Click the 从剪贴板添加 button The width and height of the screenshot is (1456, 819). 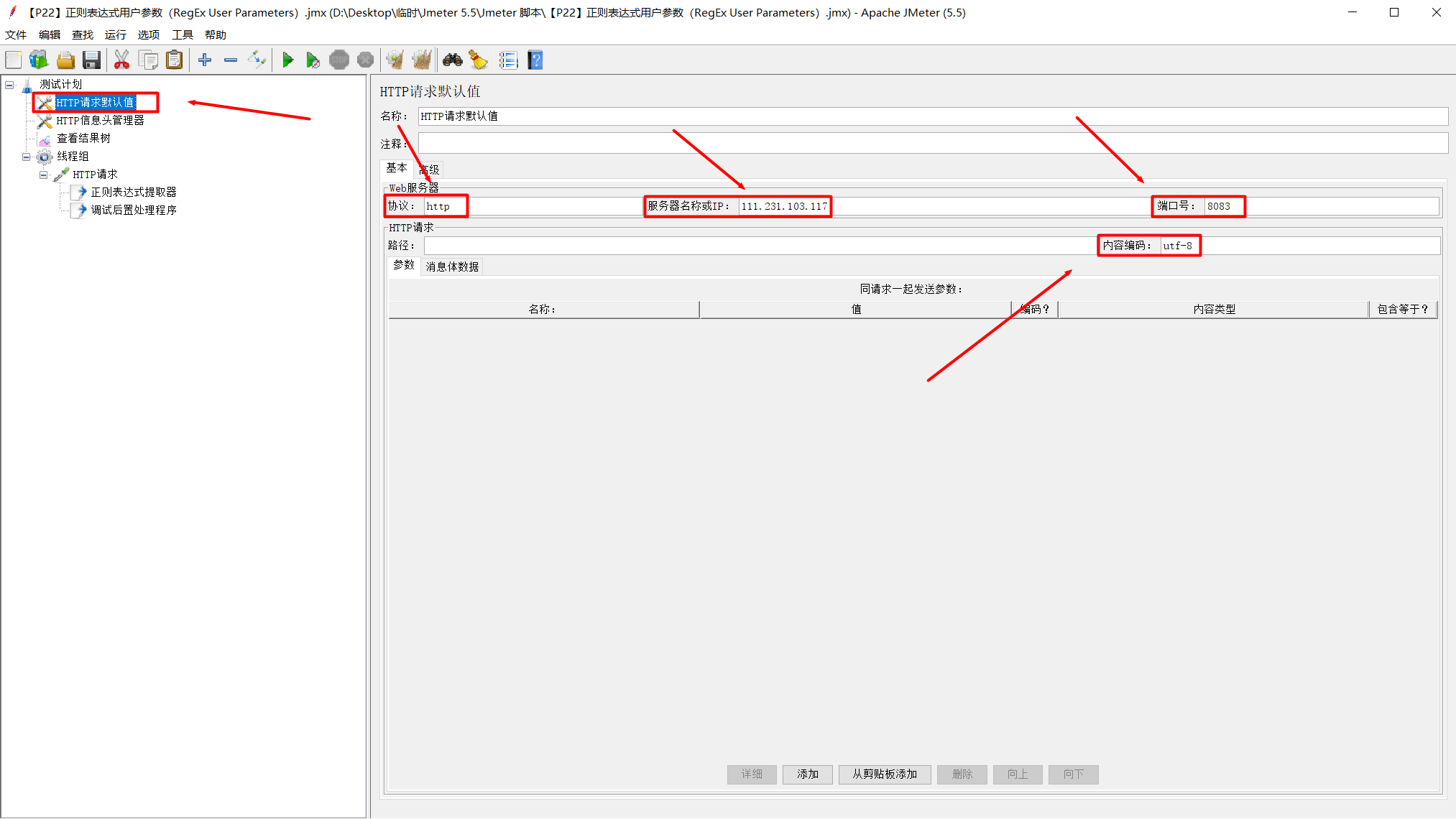click(885, 774)
